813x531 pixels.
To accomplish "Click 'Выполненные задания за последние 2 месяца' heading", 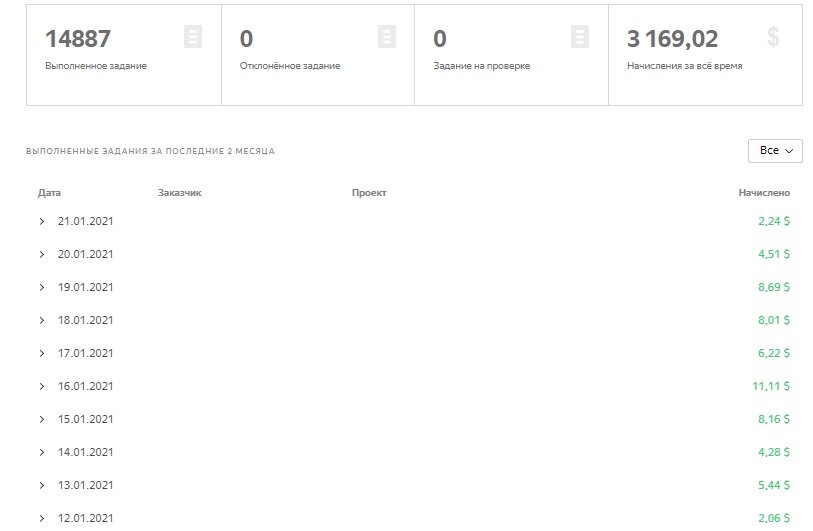I will (150, 151).
